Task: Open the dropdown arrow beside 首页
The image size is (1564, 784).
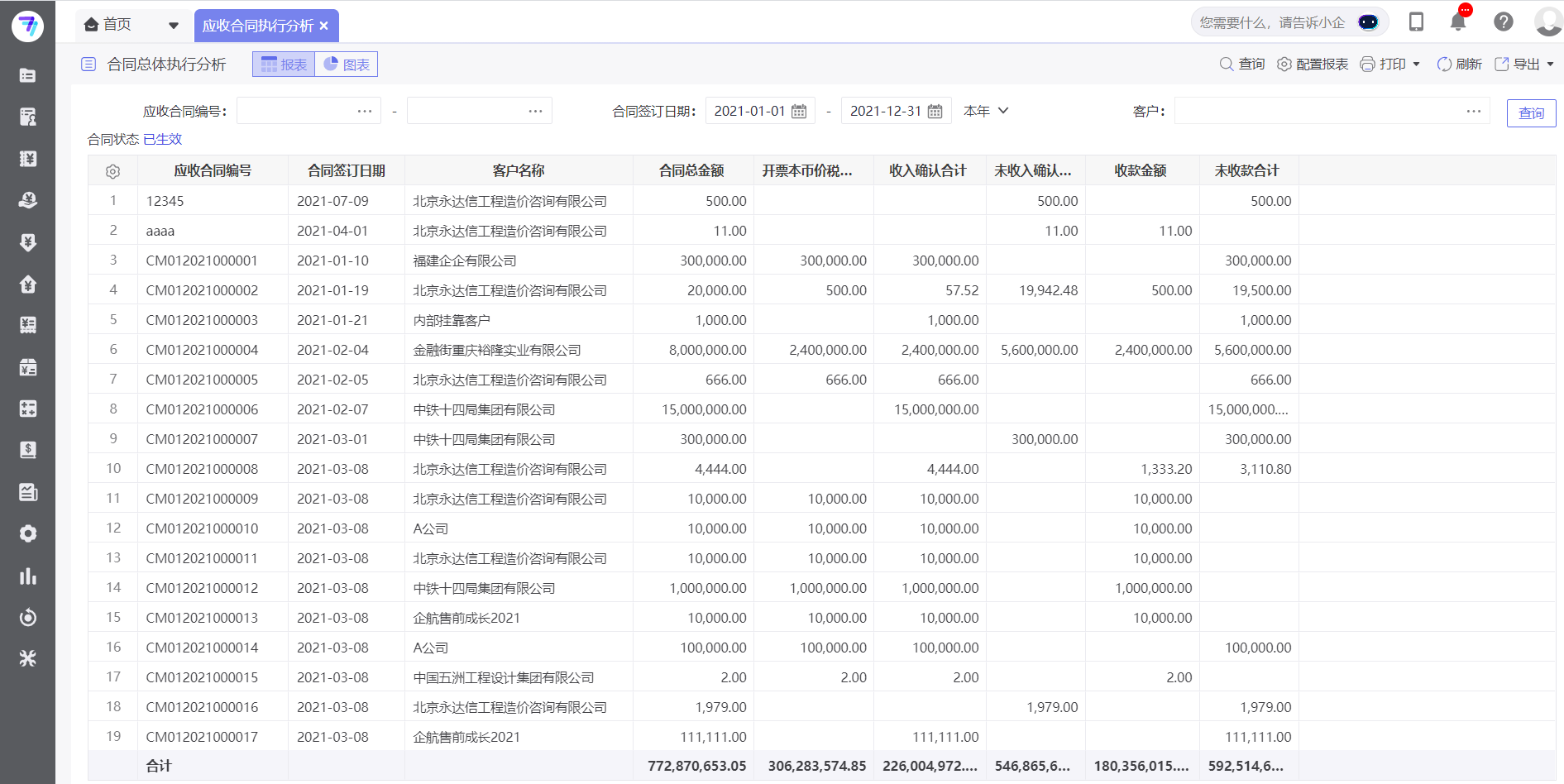Action: [174, 25]
